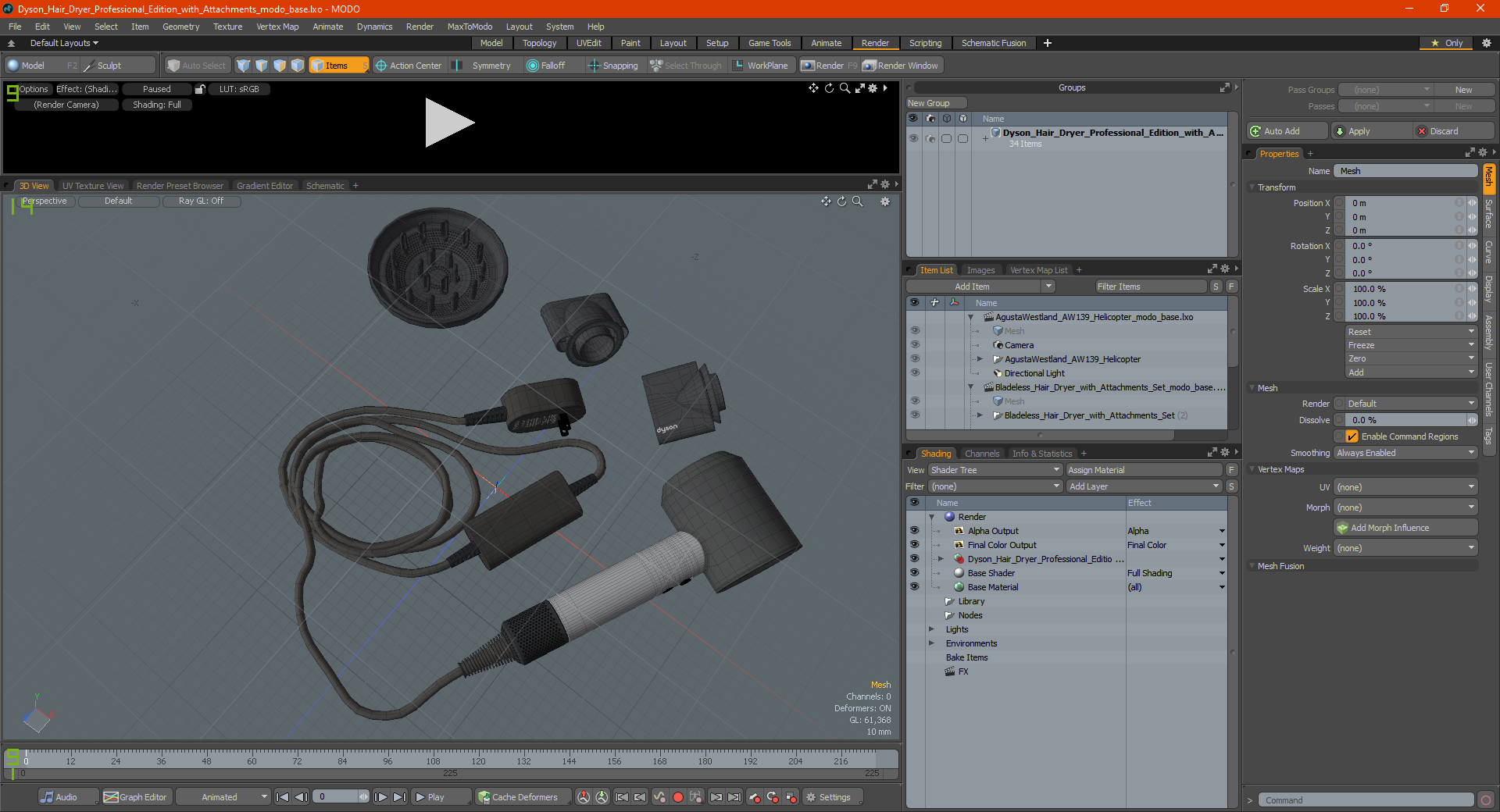Toggle visibility of Base Shader layer

click(914, 573)
